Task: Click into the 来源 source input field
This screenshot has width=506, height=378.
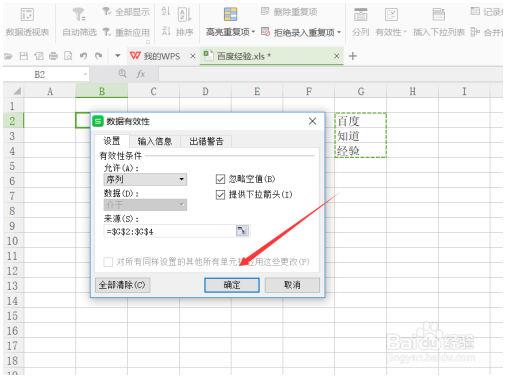Action: point(170,231)
